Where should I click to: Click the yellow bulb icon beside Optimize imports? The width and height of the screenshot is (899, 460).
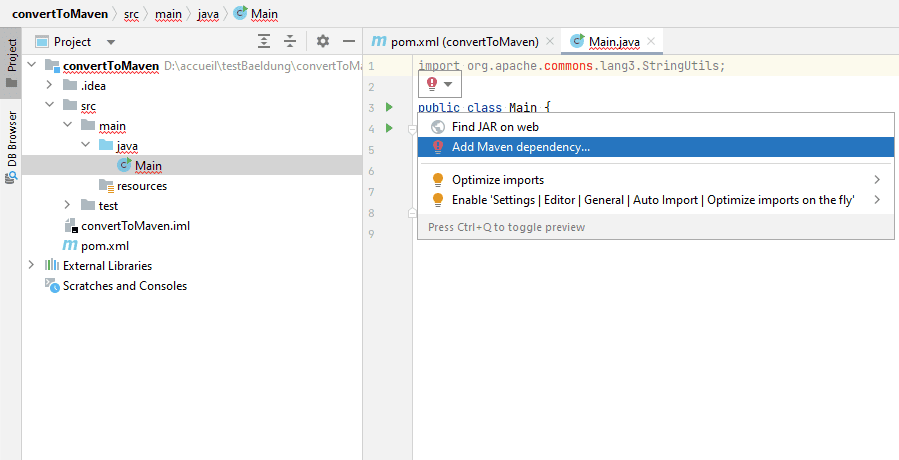(438, 180)
